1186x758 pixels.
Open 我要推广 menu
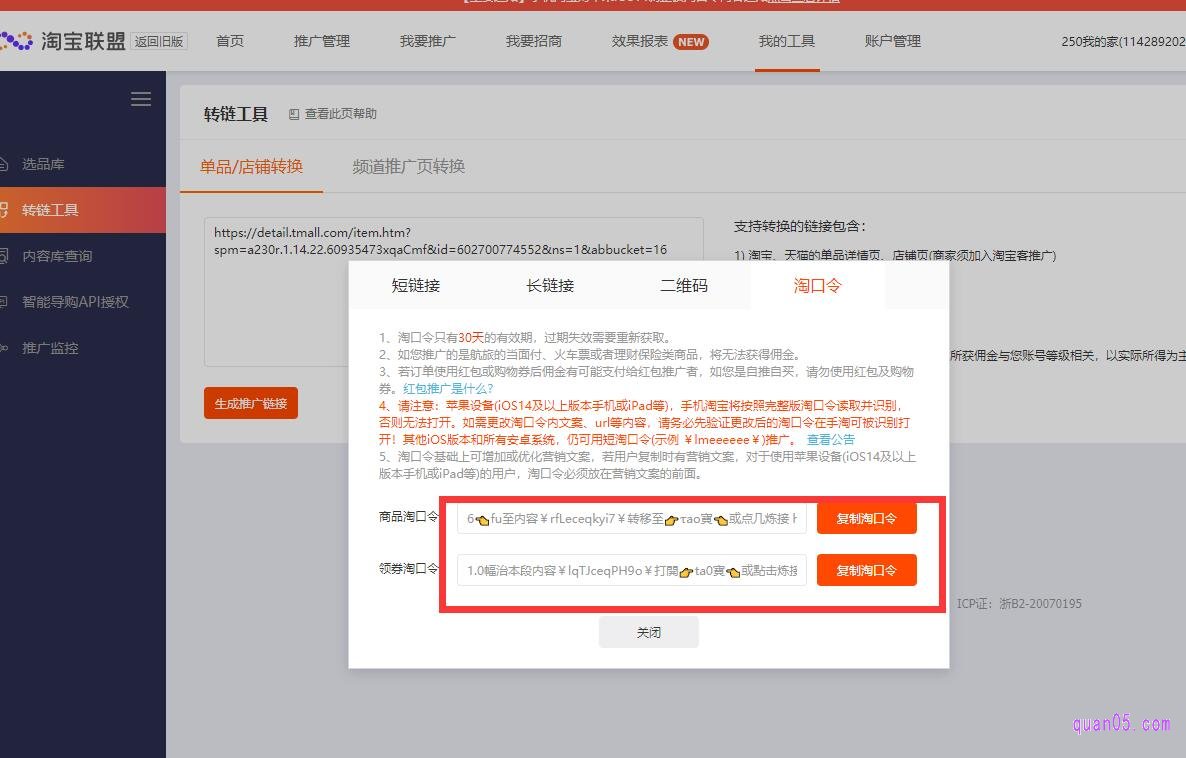tap(427, 41)
